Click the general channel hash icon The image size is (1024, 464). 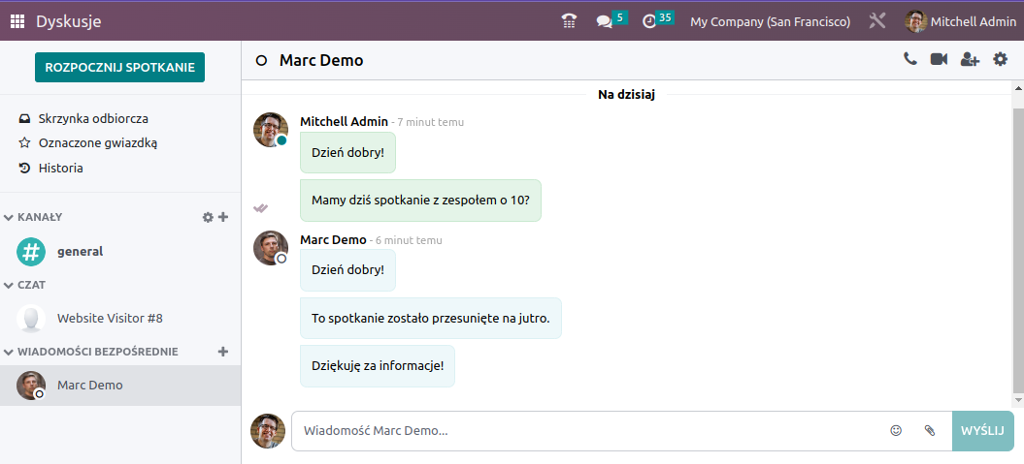pyautogui.click(x=31, y=252)
